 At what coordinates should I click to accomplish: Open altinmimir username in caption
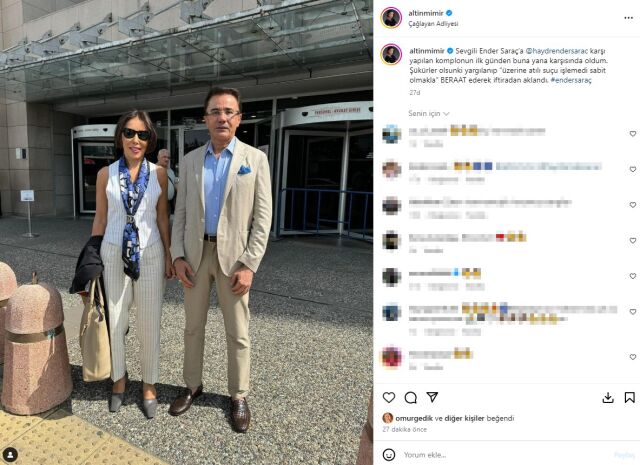pyautogui.click(x=427, y=51)
